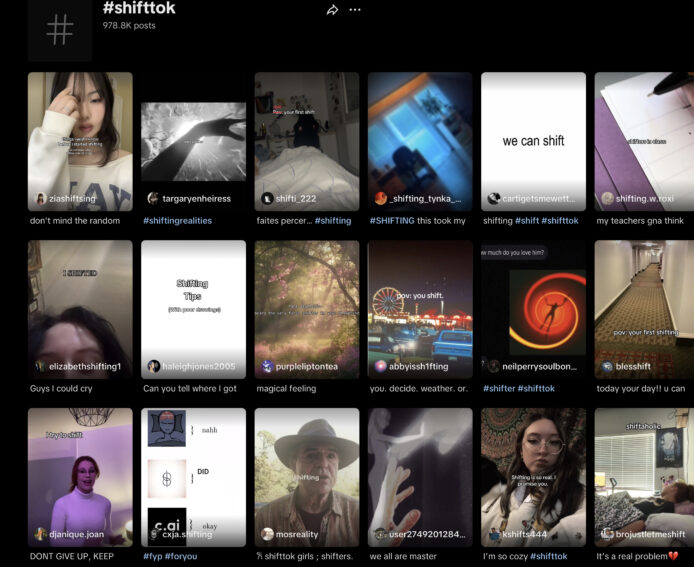The height and width of the screenshot is (567, 694).
Task: Click the large hashtag icon tile
Action: pyautogui.click(x=60, y=29)
